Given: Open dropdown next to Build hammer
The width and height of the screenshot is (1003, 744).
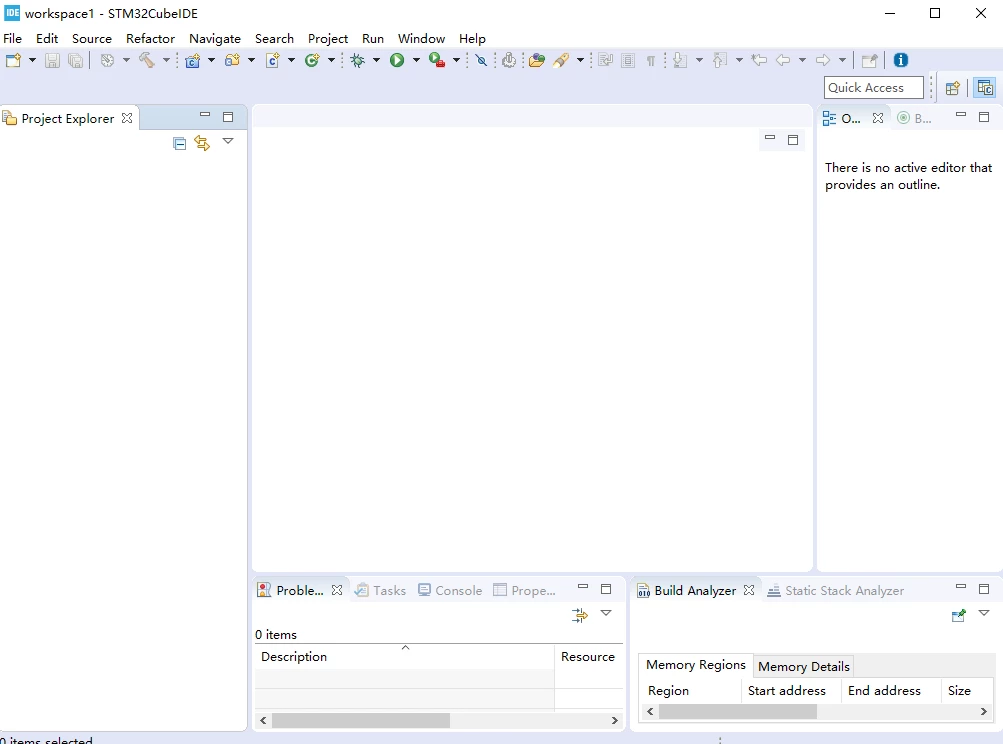Looking at the screenshot, I should [166, 60].
